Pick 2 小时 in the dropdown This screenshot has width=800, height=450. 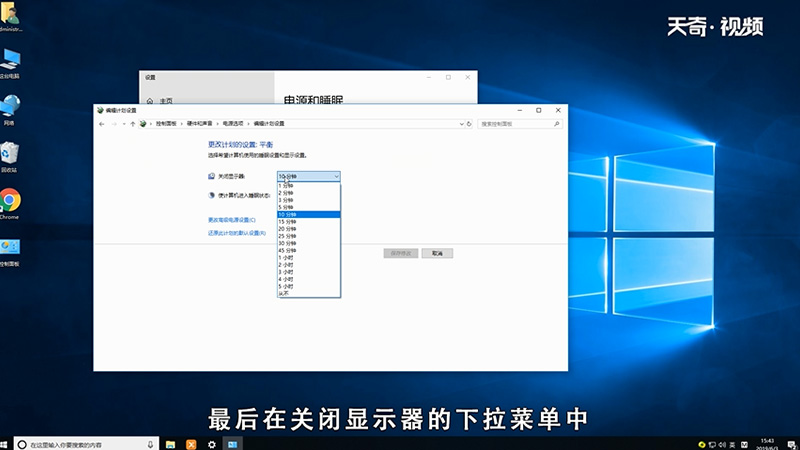click(309, 265)
